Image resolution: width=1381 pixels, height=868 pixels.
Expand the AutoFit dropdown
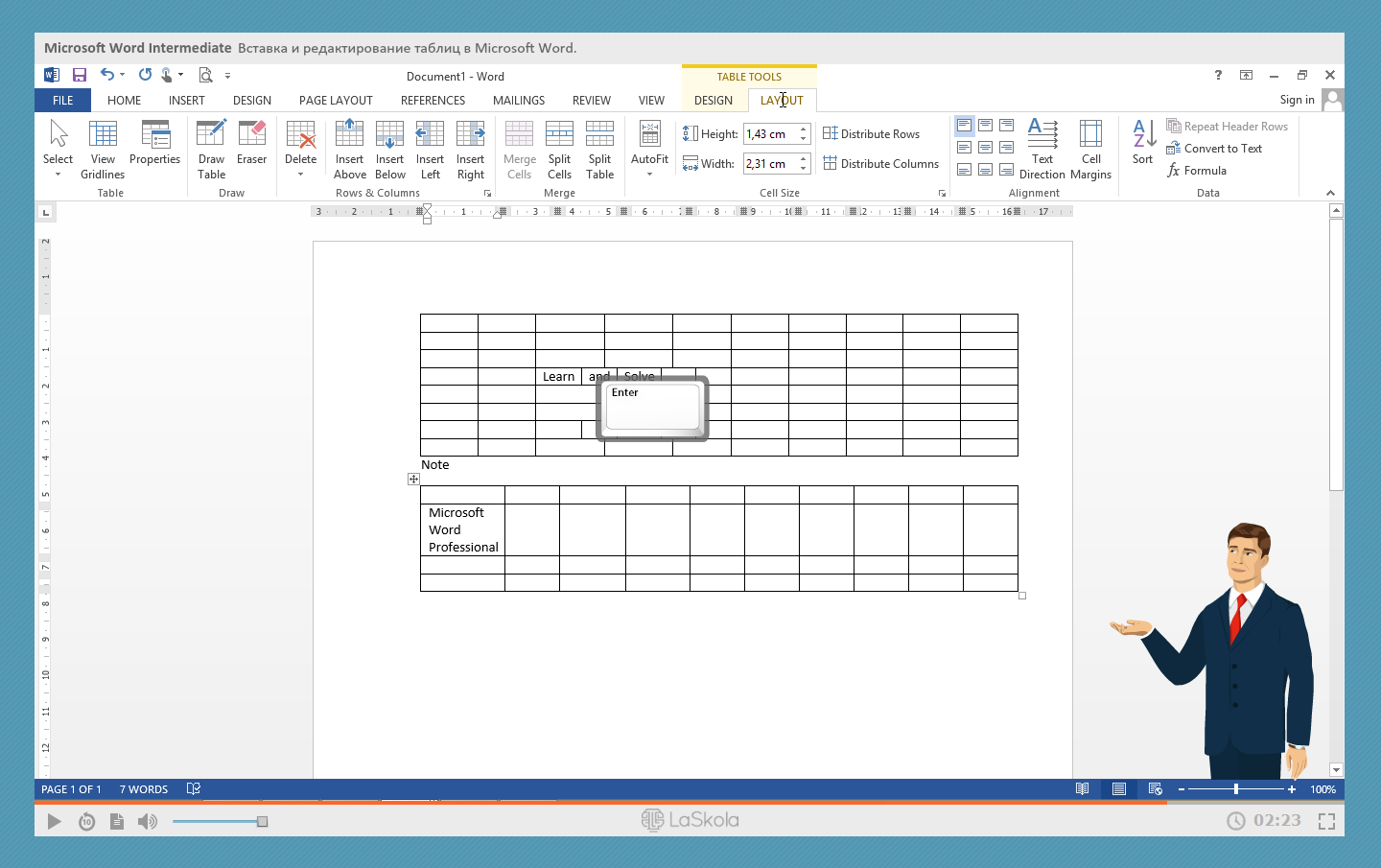pos(649,175)
